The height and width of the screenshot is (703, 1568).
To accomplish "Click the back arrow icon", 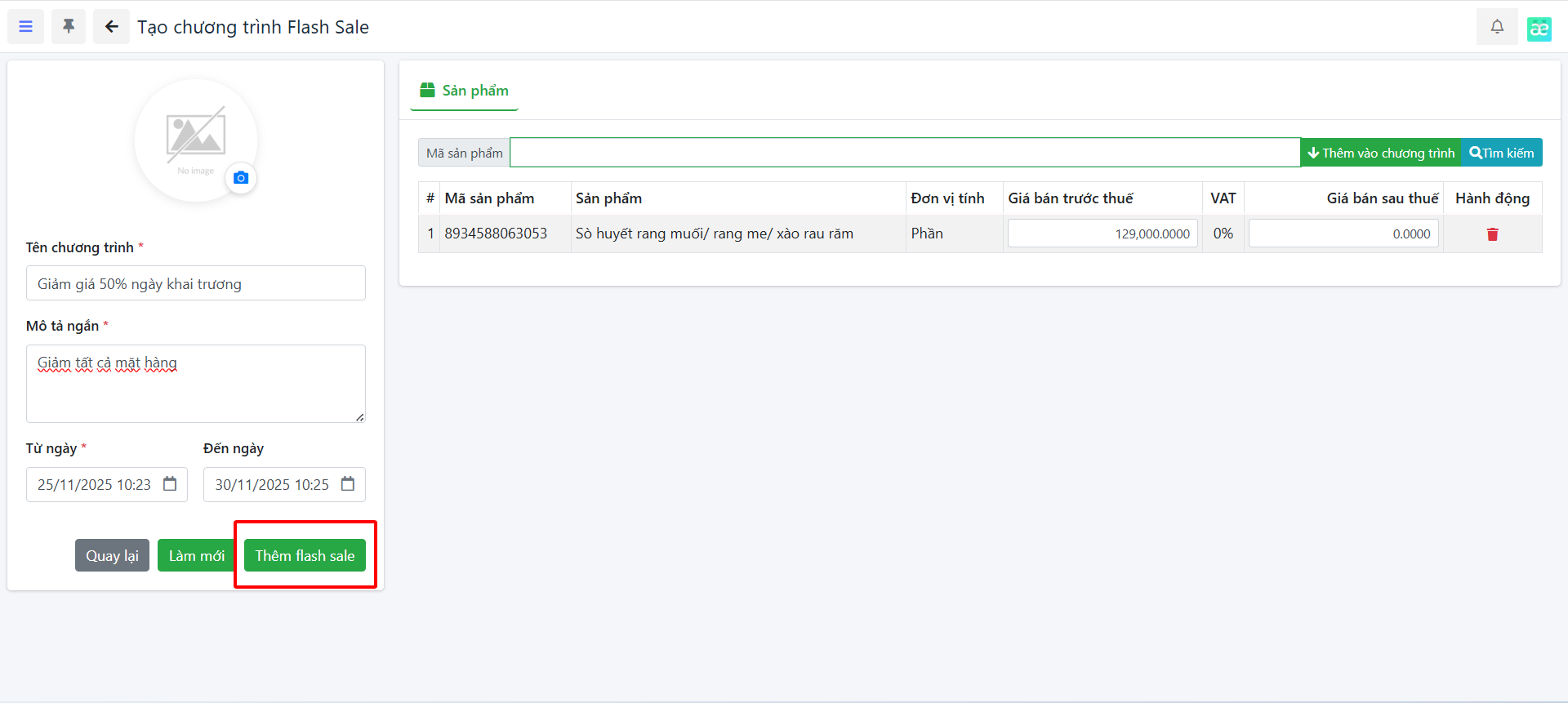I will coord(111,27).
